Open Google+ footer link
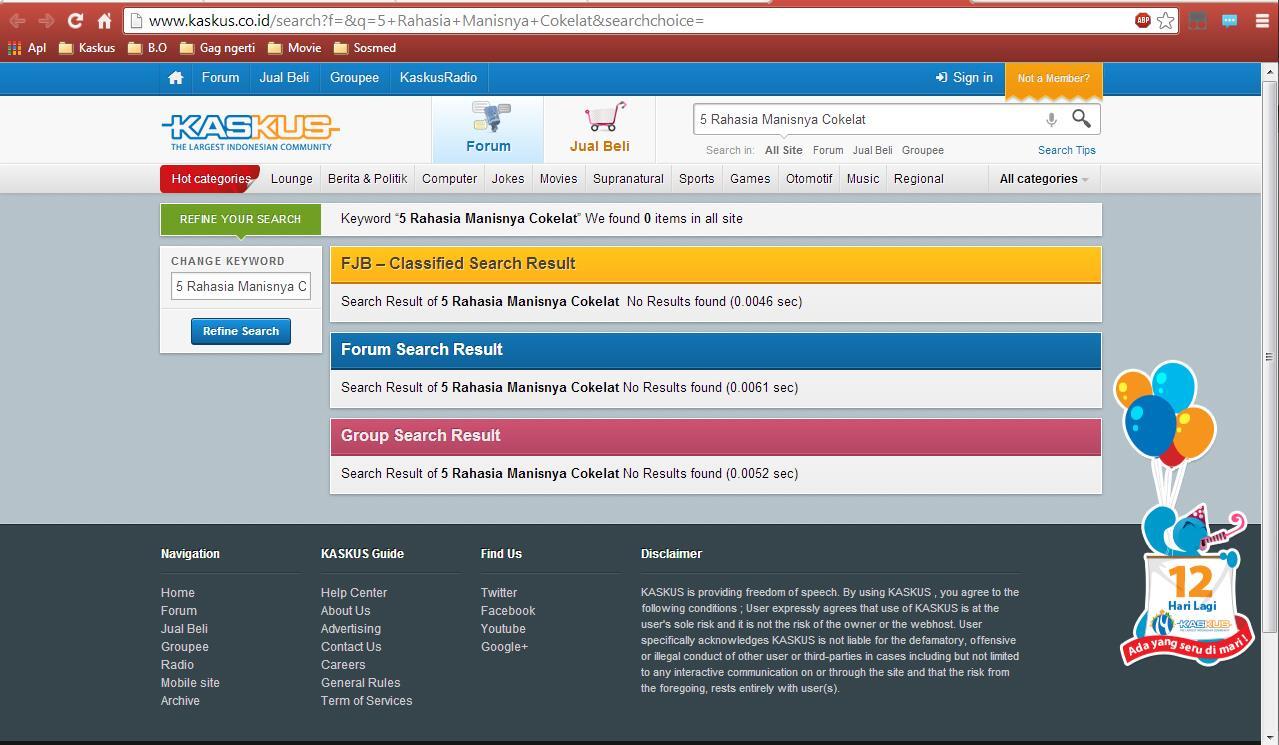The width and height of the screenshot is (1279, 745). coord(504,647)
